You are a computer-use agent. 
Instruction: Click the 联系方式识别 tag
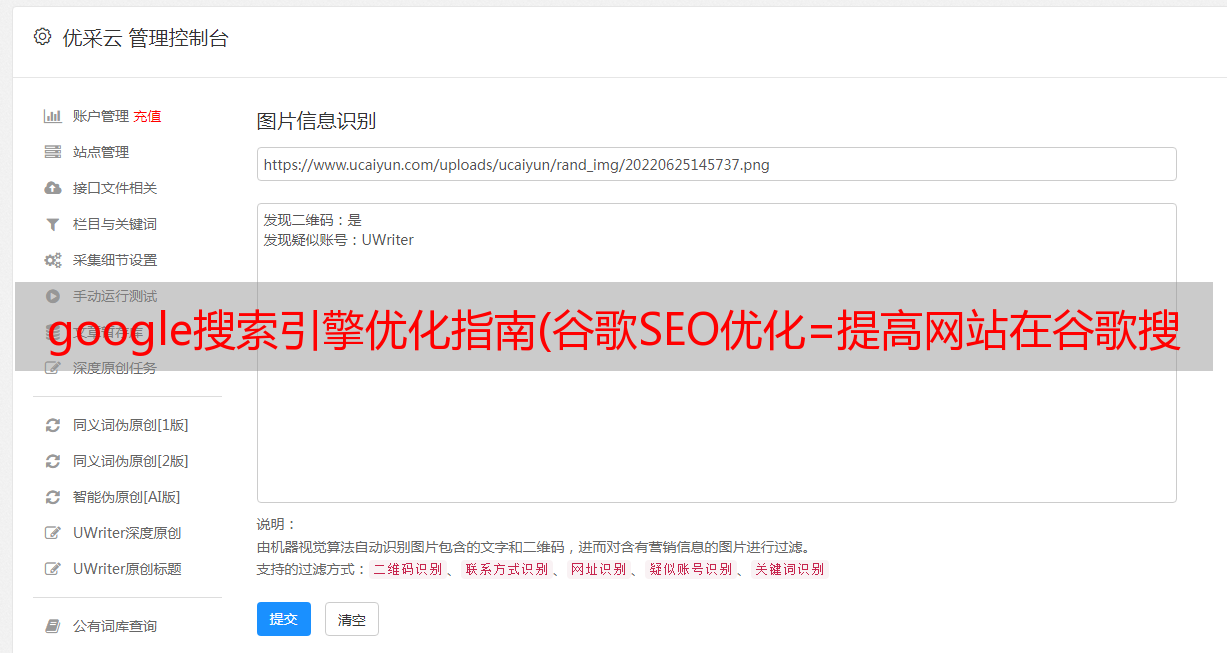pyautogui.click(x=506, y=569)
